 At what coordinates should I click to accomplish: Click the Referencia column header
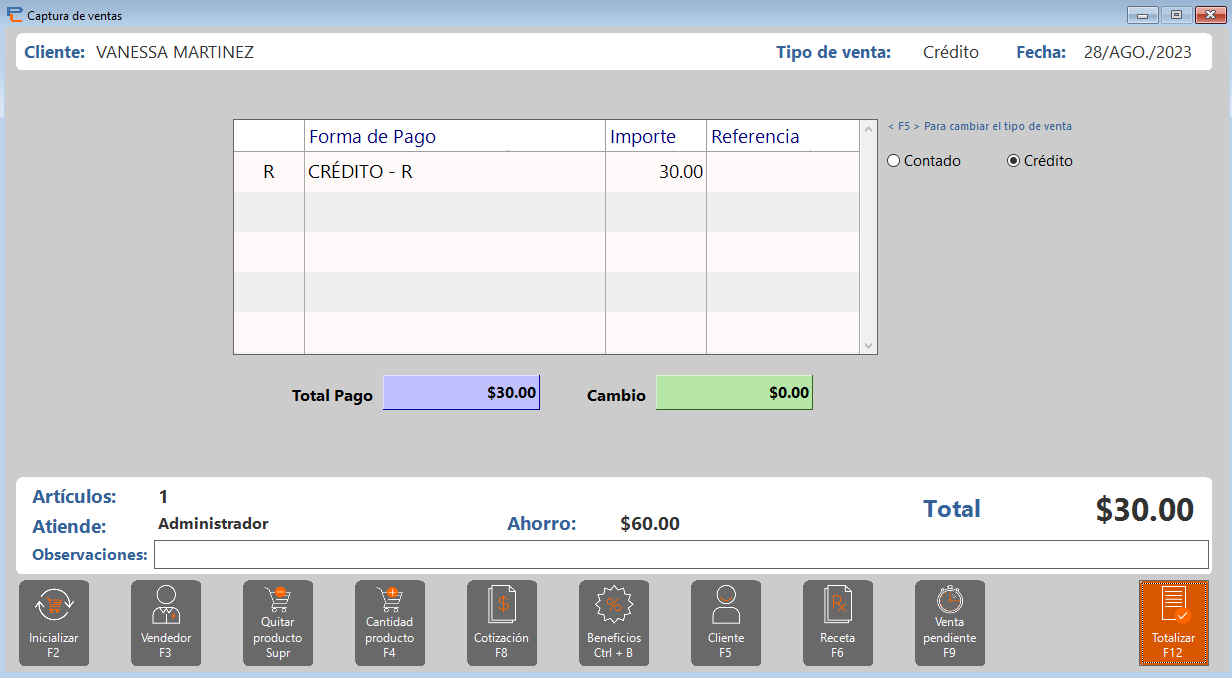[x=782, y=137]
